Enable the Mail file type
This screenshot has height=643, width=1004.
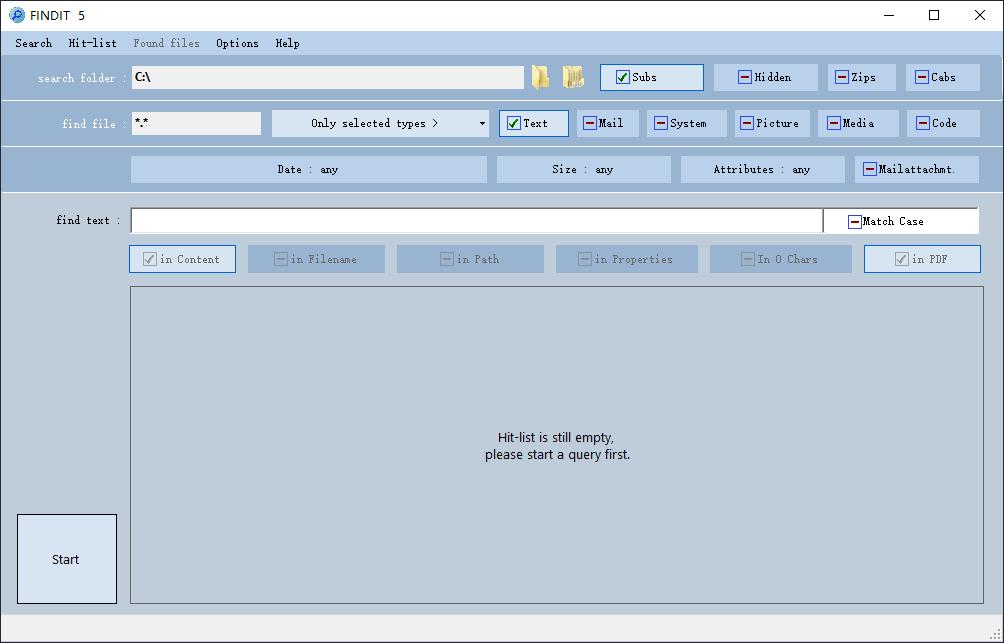[x=608, y=124]
